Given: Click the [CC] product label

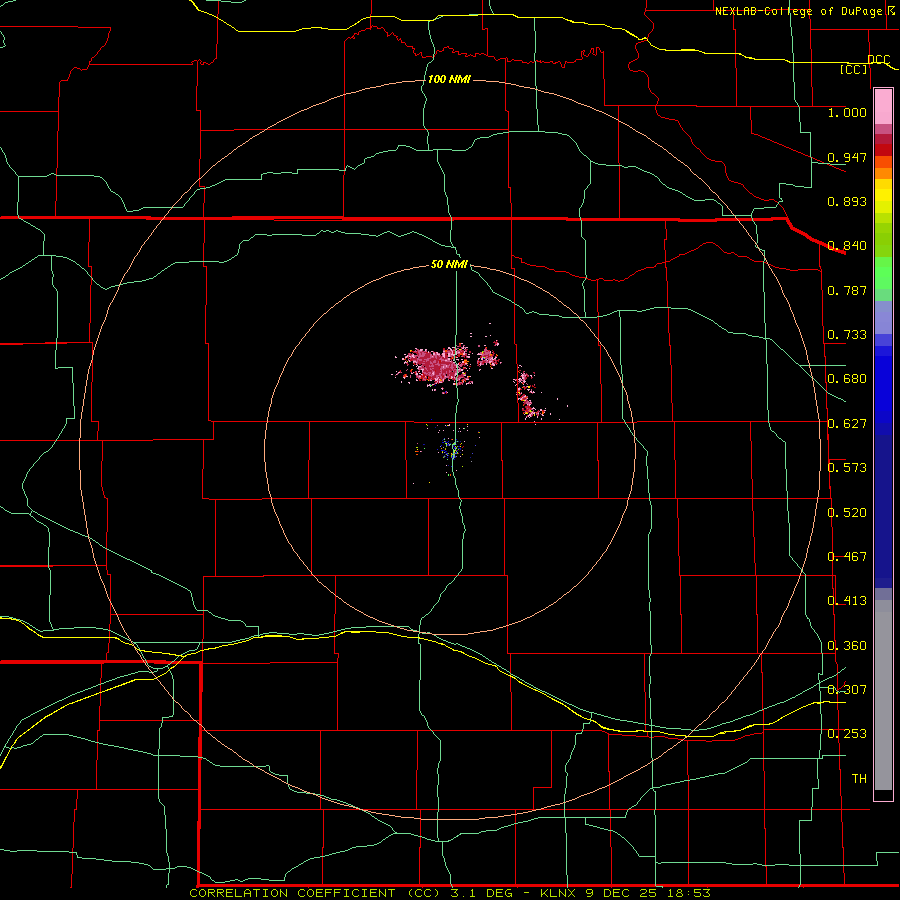Looking at the screenshot, I should (x=854, y=69).
